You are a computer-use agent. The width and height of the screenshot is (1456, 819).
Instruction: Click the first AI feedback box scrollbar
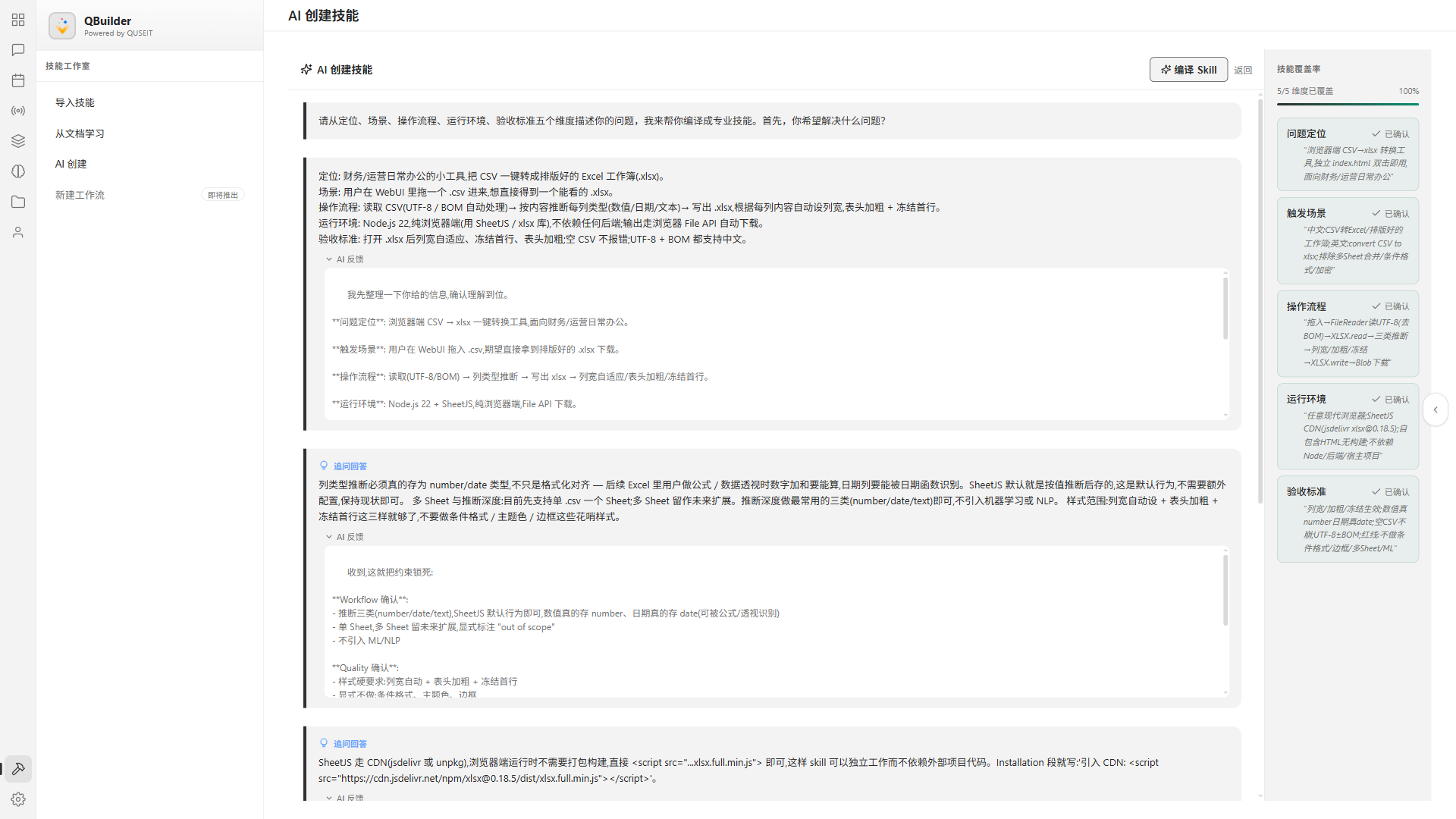click(1225, 309)
